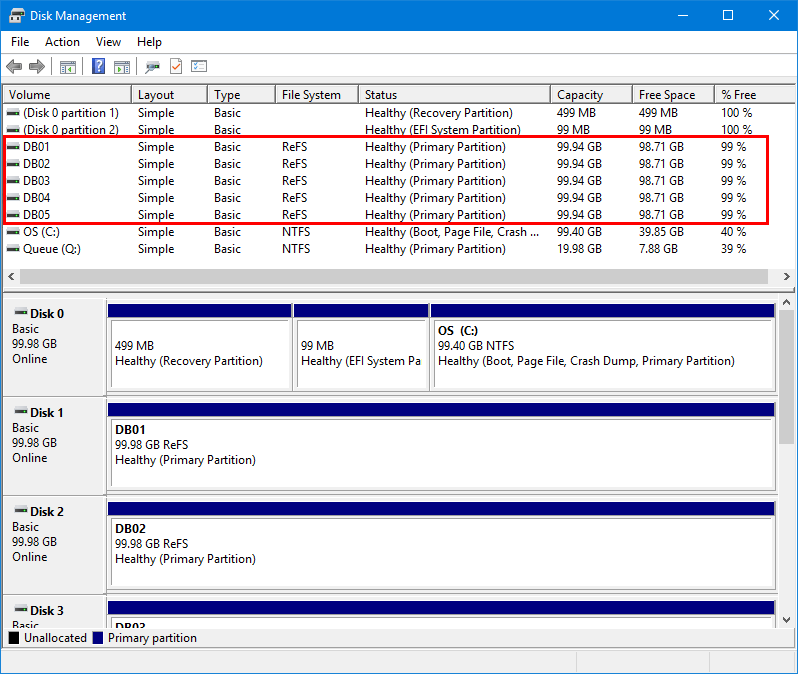Open the File menu
Image resolution: width=798 pixels, height=674 pixels.
pos(20,42)
